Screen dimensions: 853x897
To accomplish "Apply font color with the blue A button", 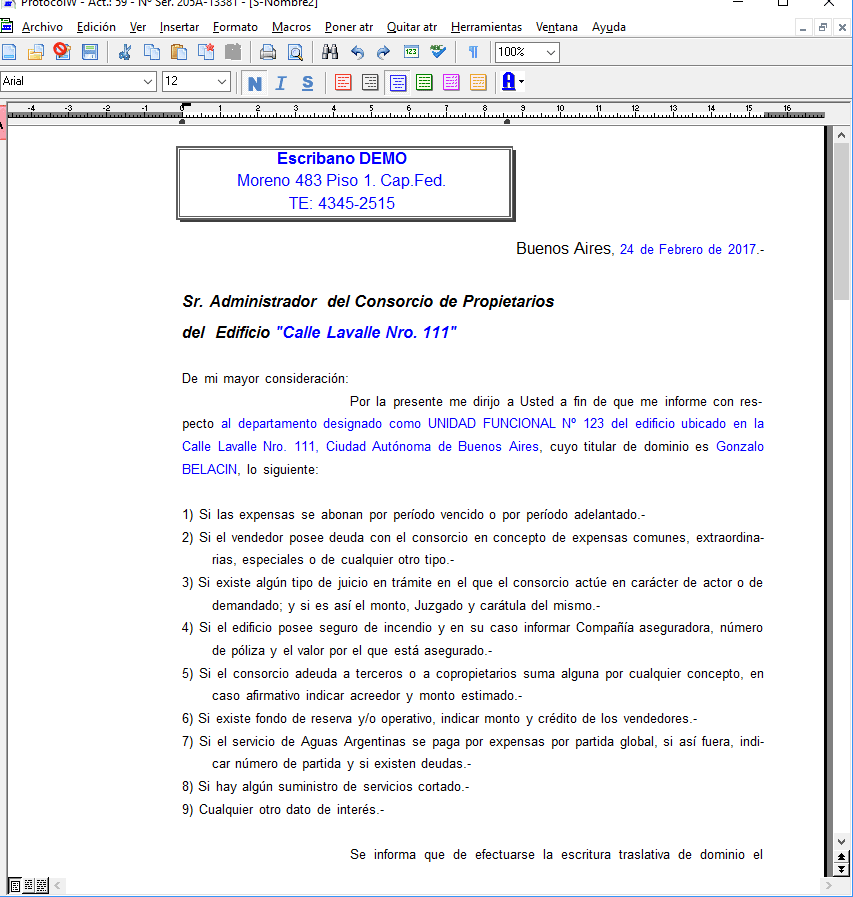I will pyautogui.click(x=509, y=82).
